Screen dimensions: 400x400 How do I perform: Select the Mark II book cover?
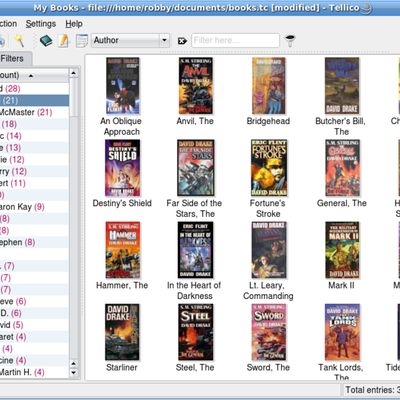tap(342, 250)
